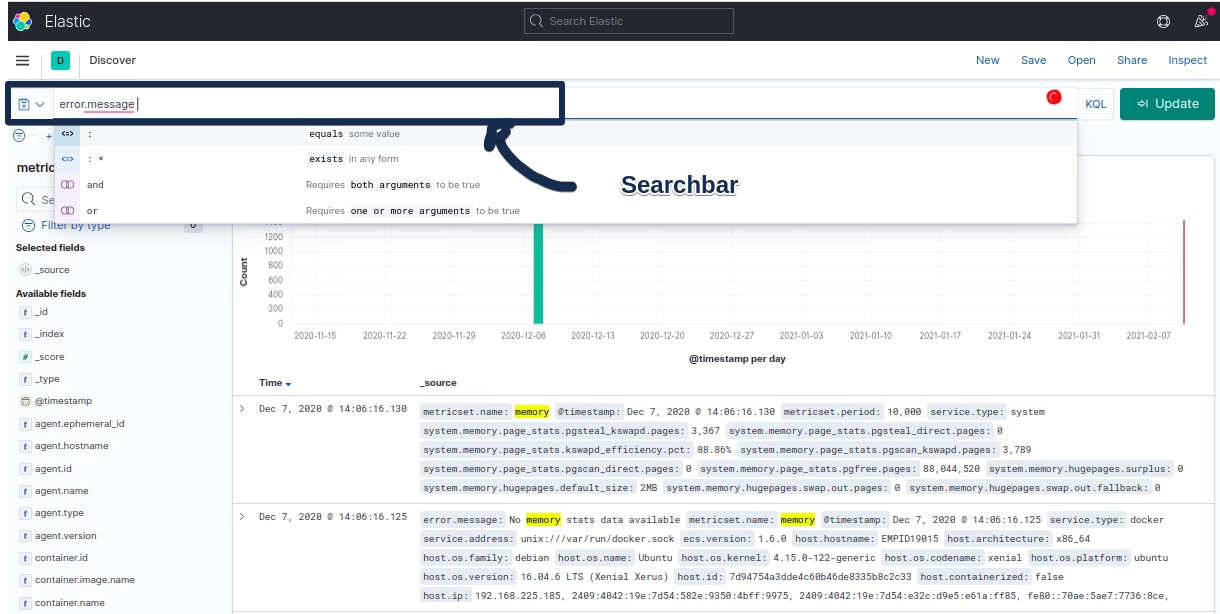Click the help icon in the header
1220x614 pixels.
(x=1163, y=21)
